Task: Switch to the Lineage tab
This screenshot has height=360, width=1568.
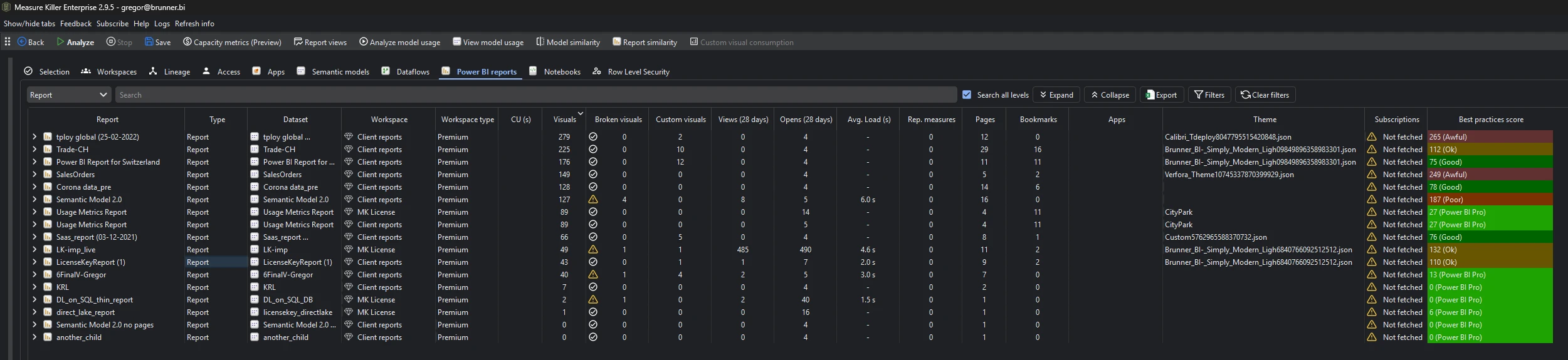Action: point(169,71)
